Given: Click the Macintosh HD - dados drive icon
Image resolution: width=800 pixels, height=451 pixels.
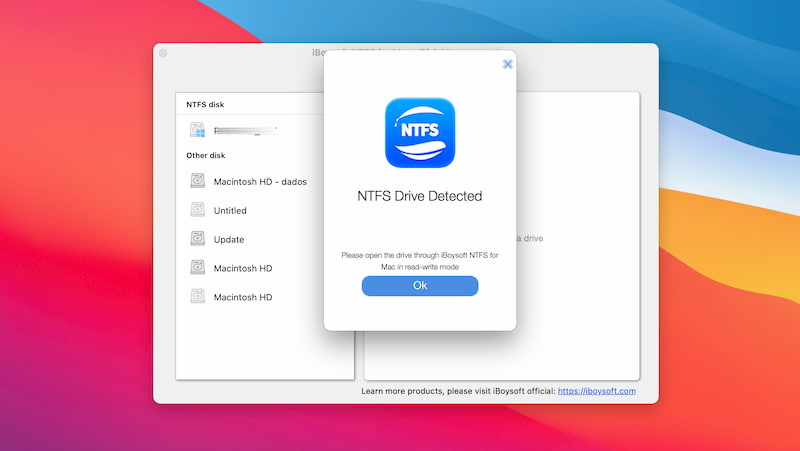Looking at the screenshot, I should point(197,180).
